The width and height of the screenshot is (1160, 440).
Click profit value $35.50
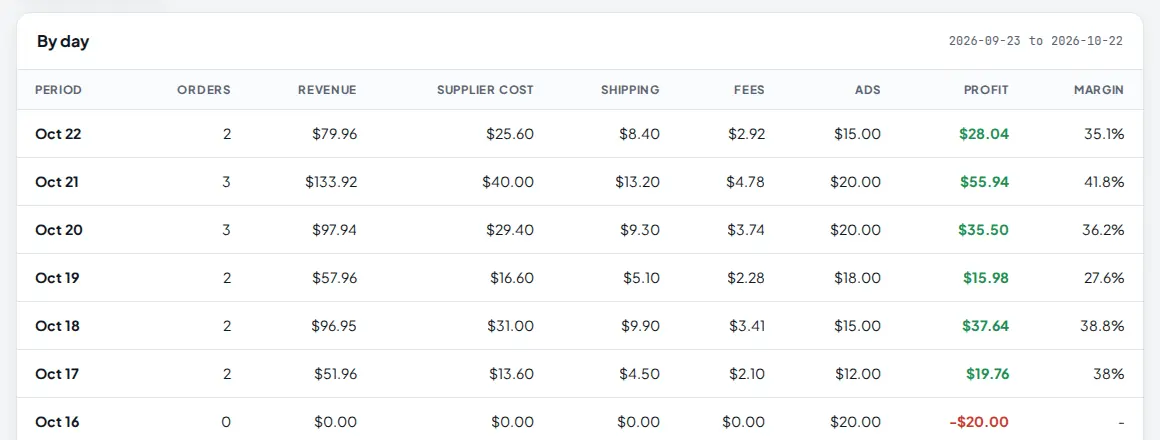tap(984, 230)
